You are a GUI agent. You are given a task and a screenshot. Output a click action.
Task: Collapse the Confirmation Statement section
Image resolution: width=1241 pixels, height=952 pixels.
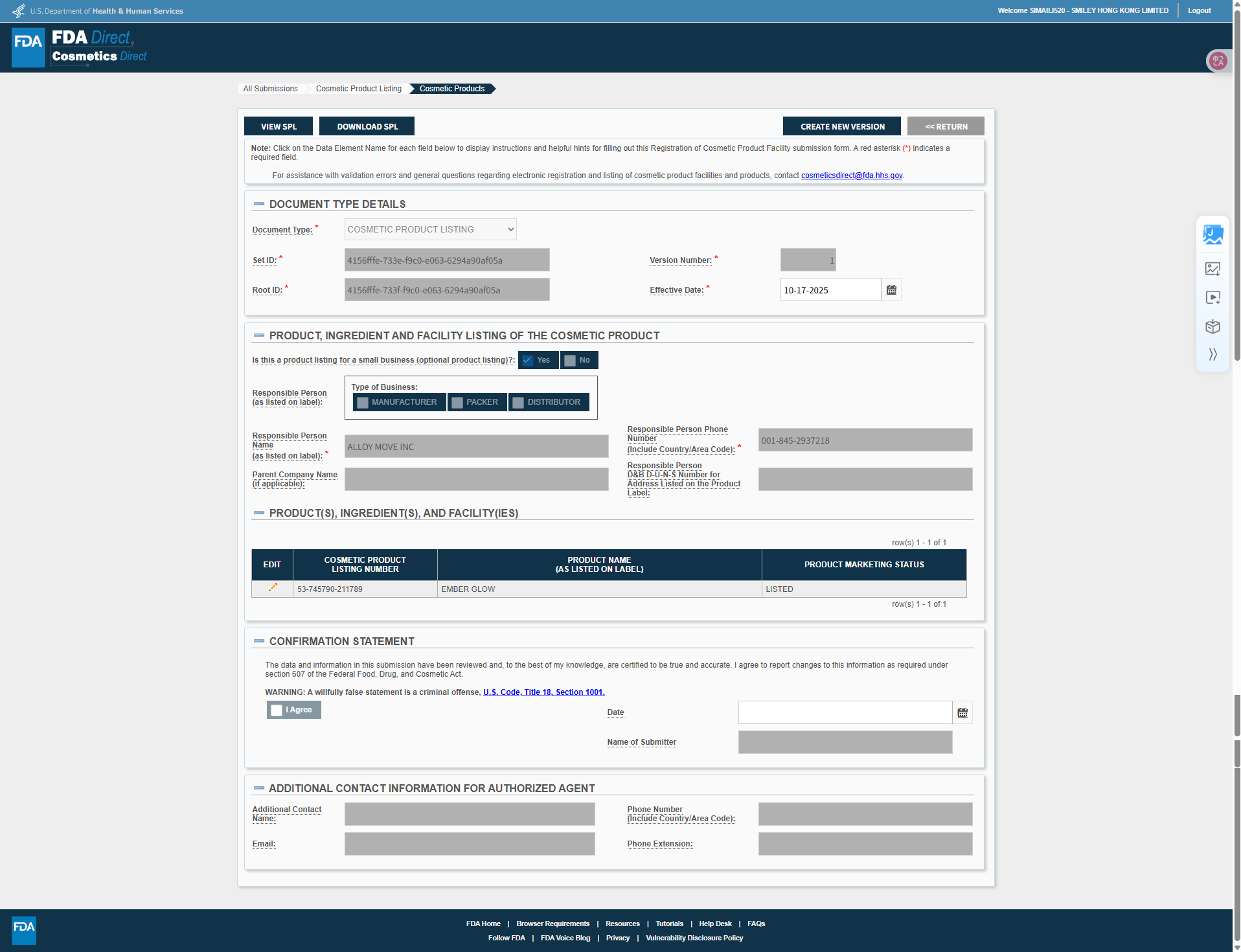tap(259, 641)
